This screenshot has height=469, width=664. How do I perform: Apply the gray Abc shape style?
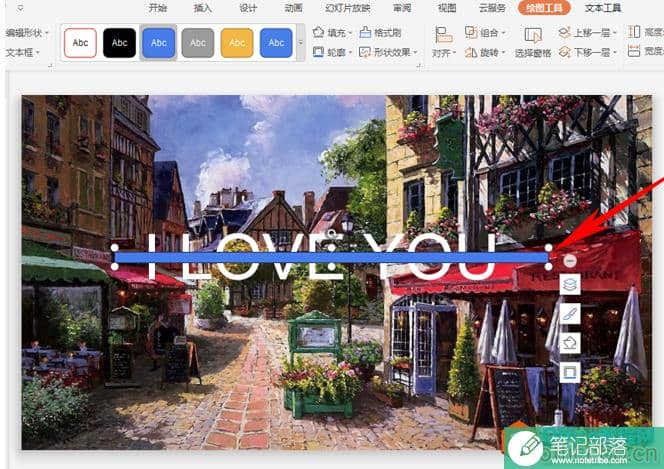pyautogui.click(x=198, y=43)
